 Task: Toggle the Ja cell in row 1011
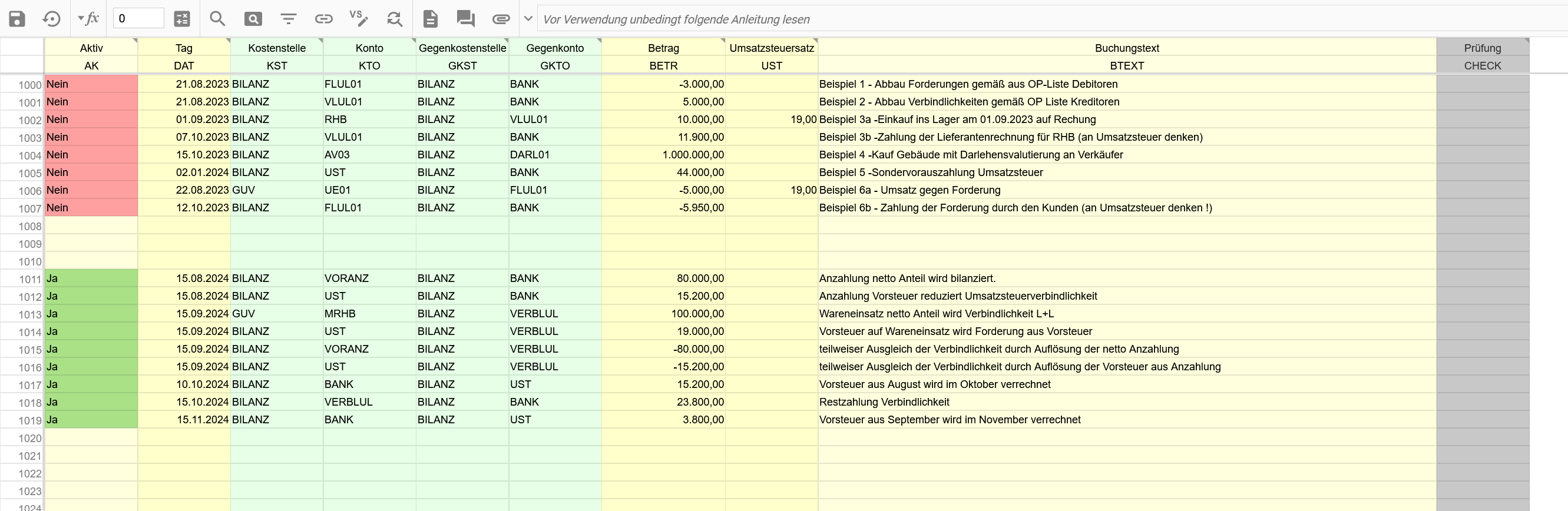tap(91, 278)
